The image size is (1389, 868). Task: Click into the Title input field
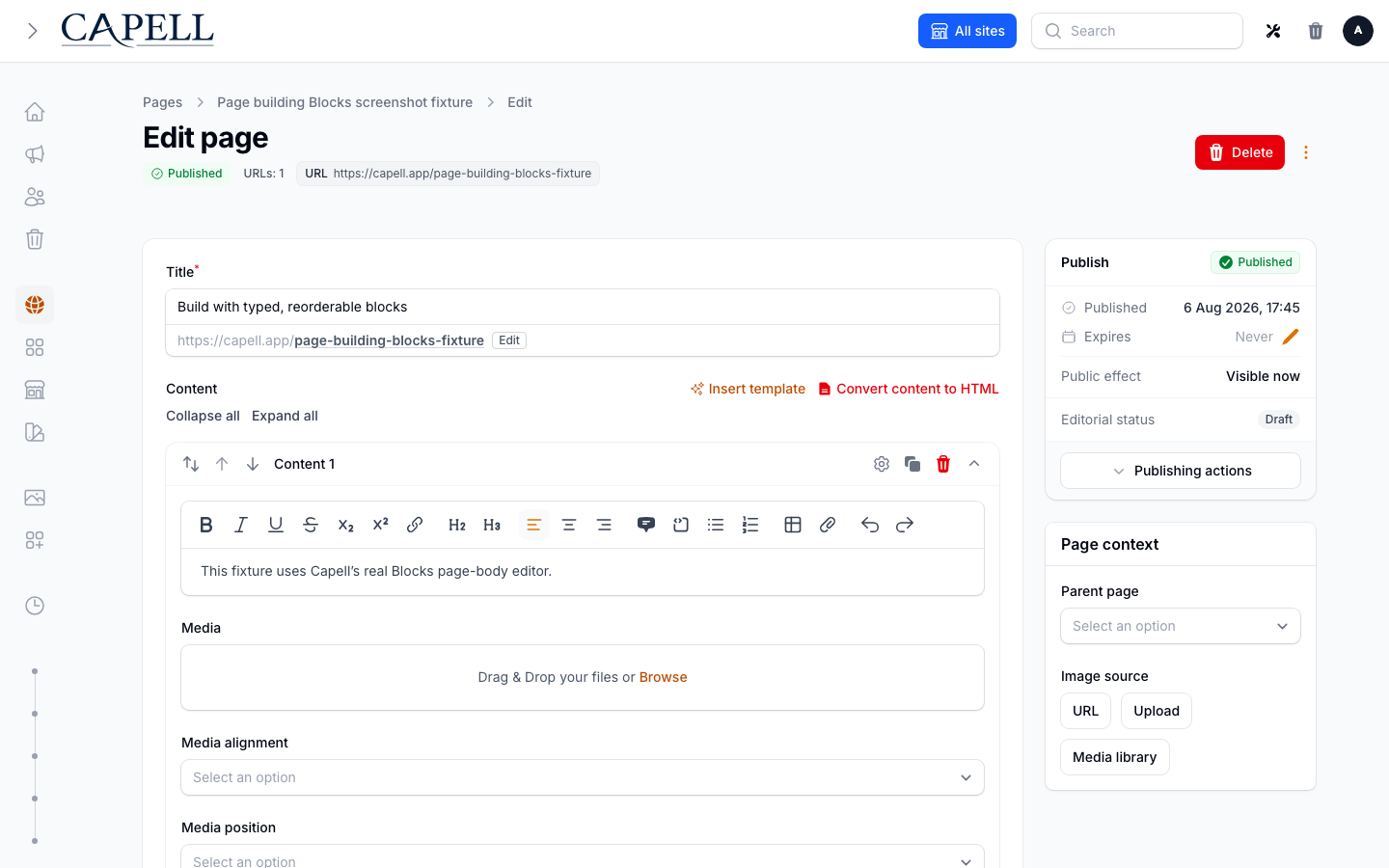583,307
